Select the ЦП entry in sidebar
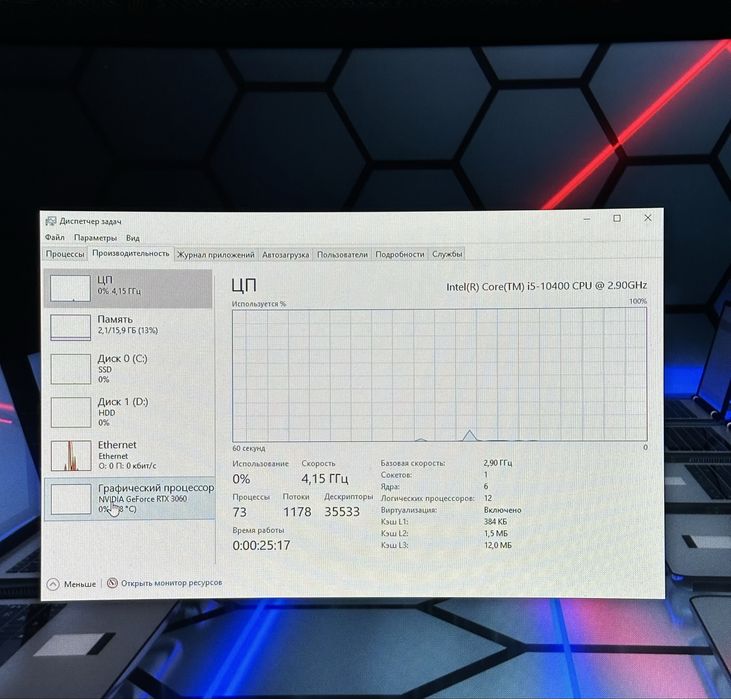This screenshot has height=699, width=731. pyautogui.click(x=128, y=288)
